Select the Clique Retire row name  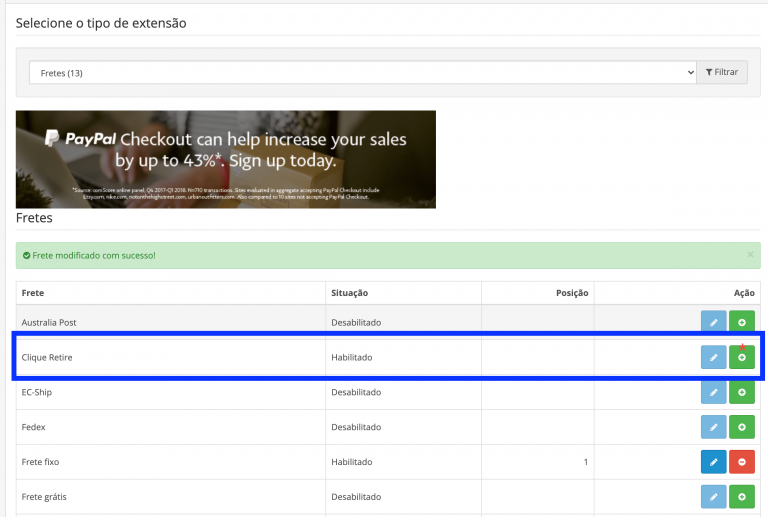(x=47, y=357)
